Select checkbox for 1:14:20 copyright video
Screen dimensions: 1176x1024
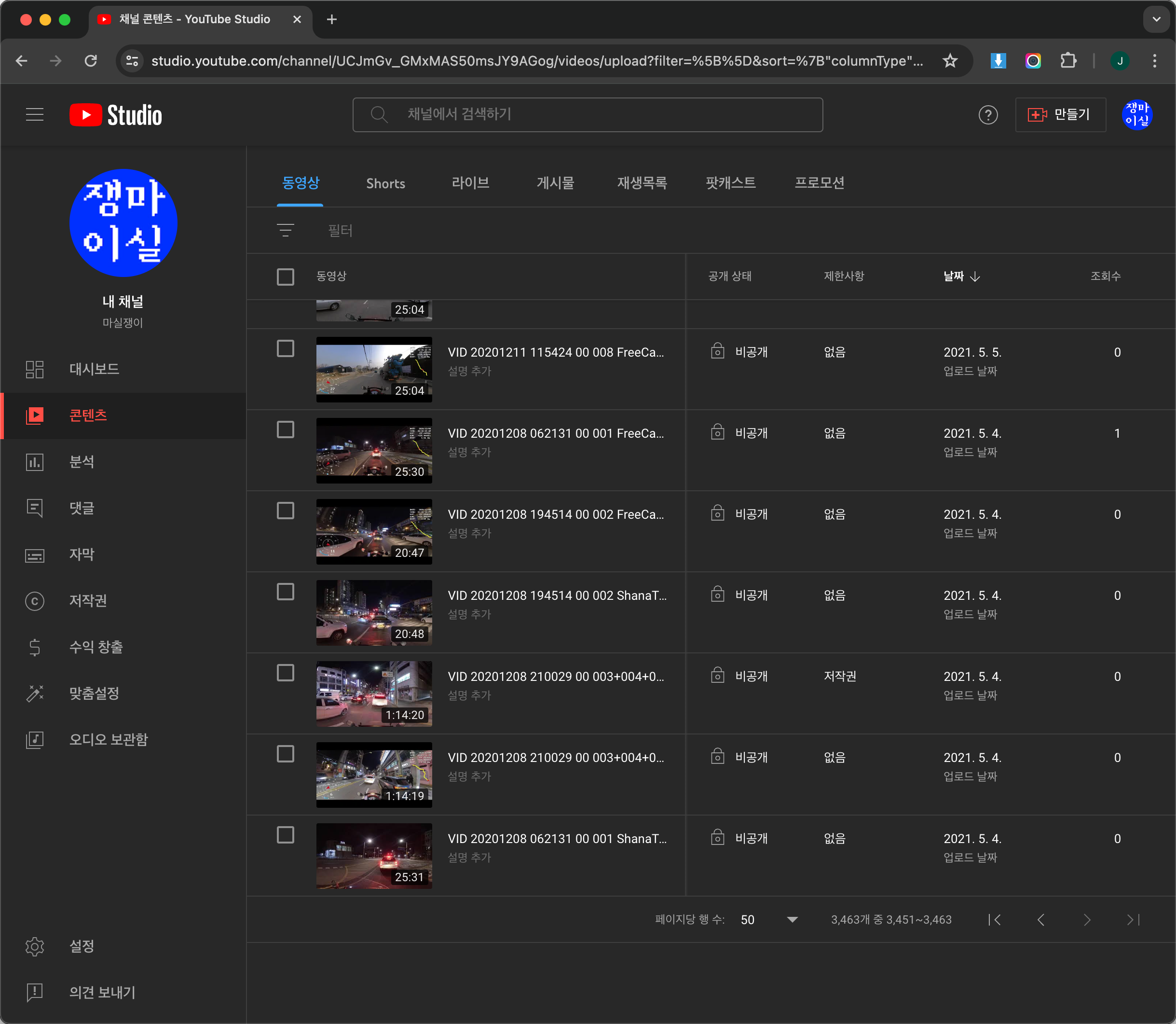(286, 673)
